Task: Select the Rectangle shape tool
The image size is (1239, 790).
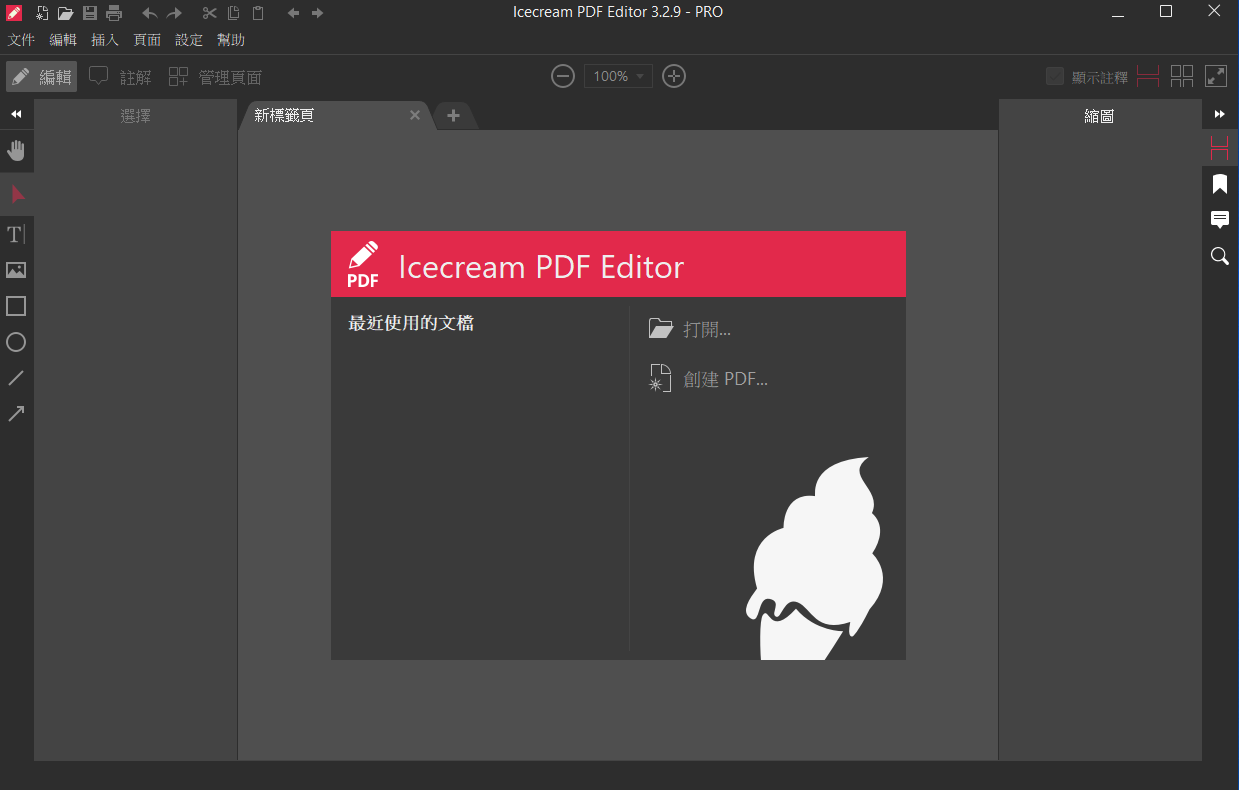Action: pos(16,306)
